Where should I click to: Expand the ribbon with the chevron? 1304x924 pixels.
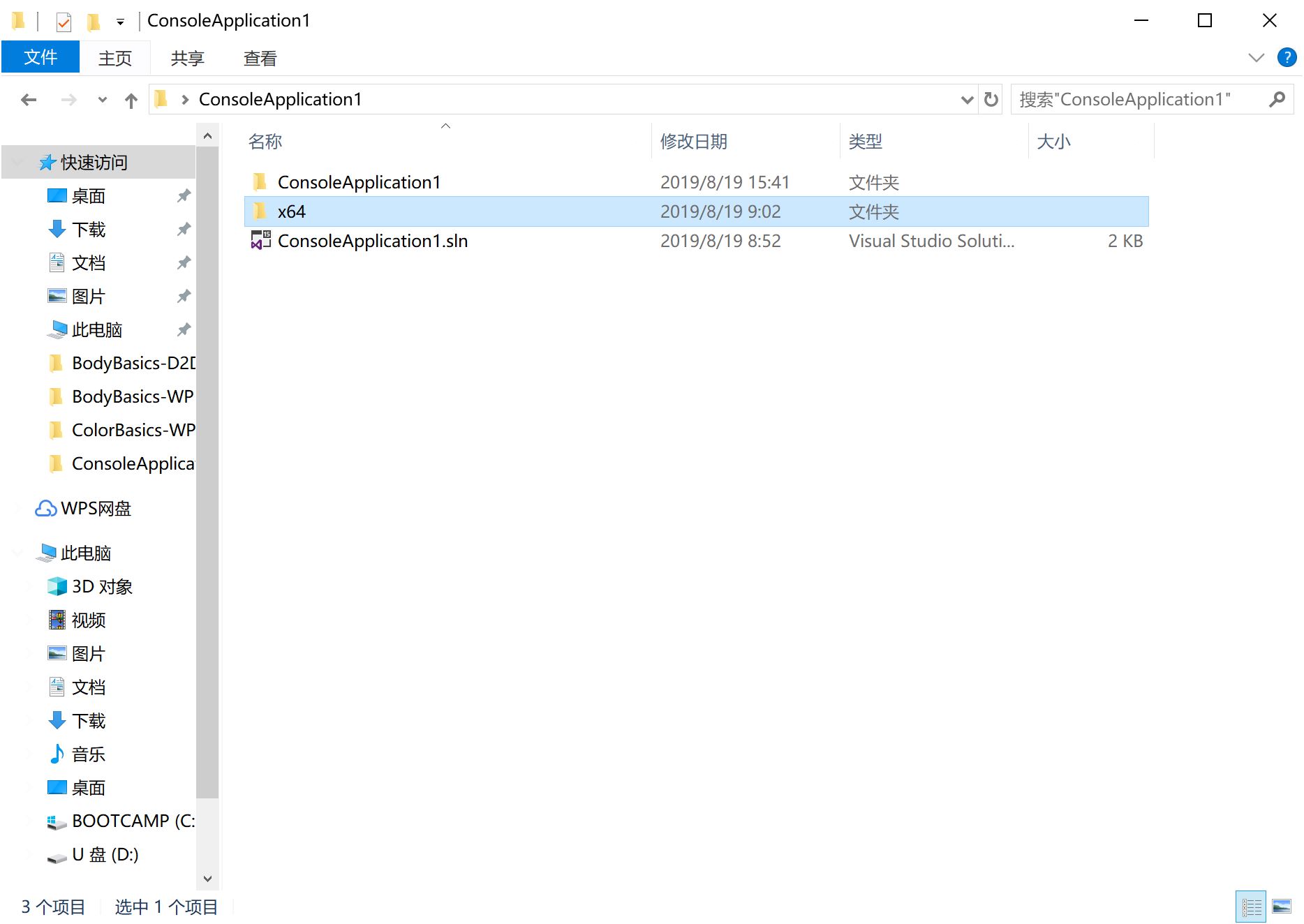point(1256,58)
